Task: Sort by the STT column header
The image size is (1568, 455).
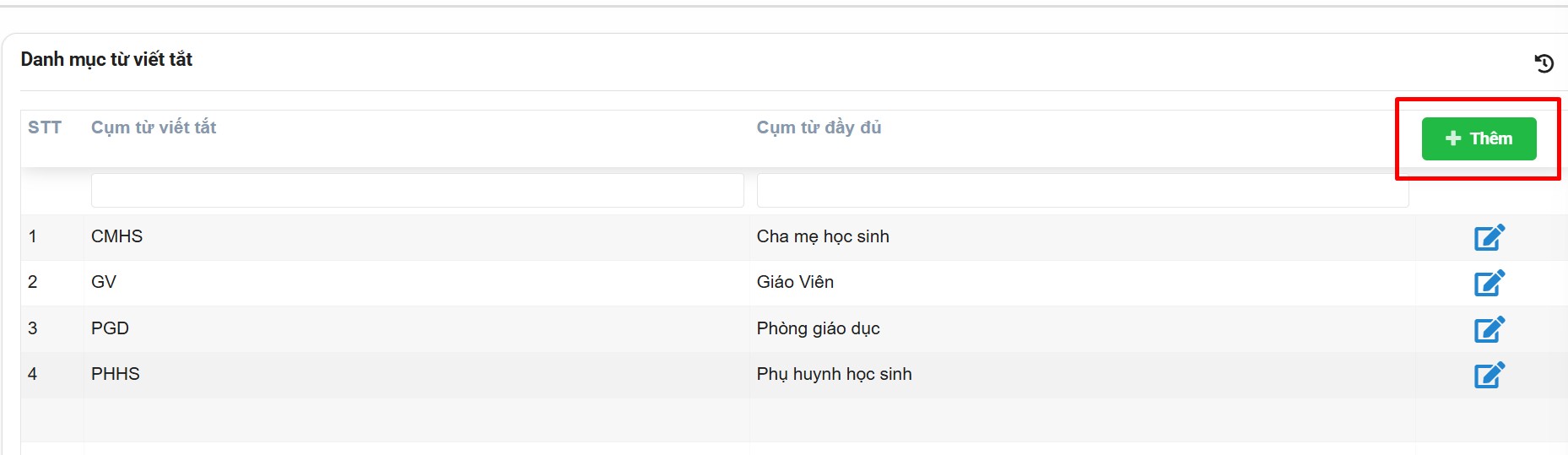Action: (45, 127)
